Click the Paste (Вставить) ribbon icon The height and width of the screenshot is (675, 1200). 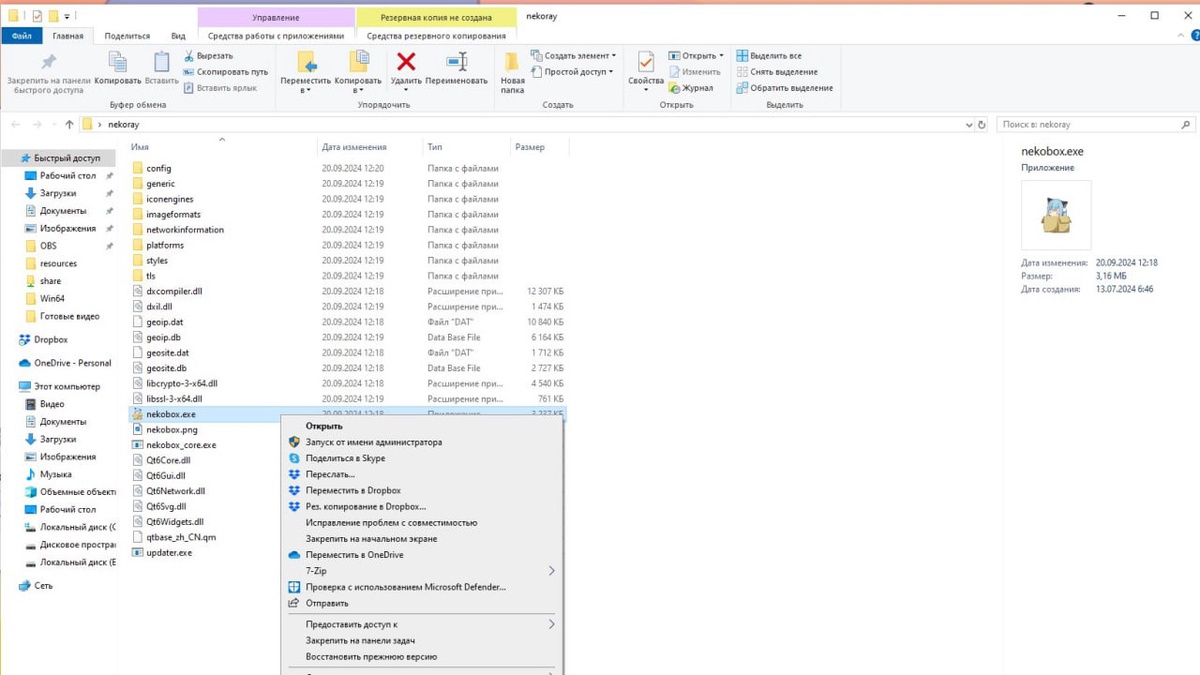[161, 66]
